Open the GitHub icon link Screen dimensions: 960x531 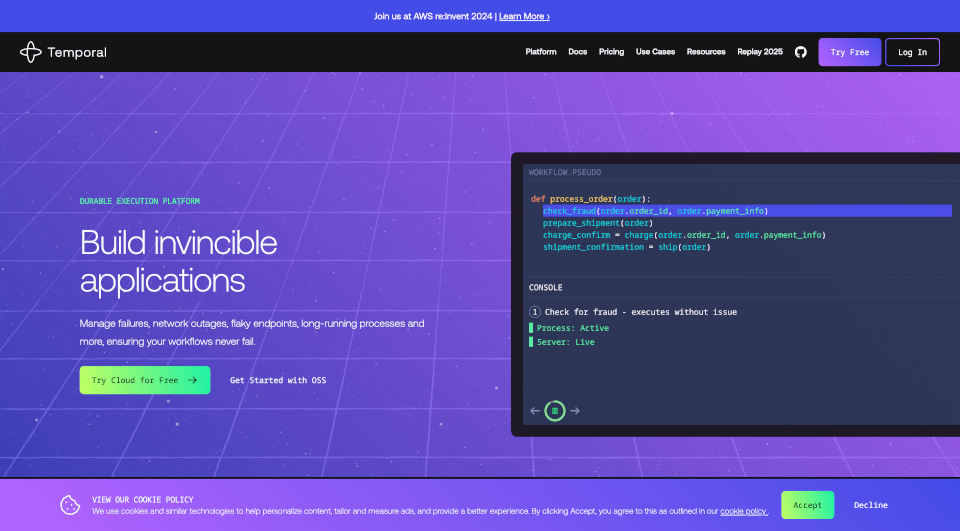point(800,52)
